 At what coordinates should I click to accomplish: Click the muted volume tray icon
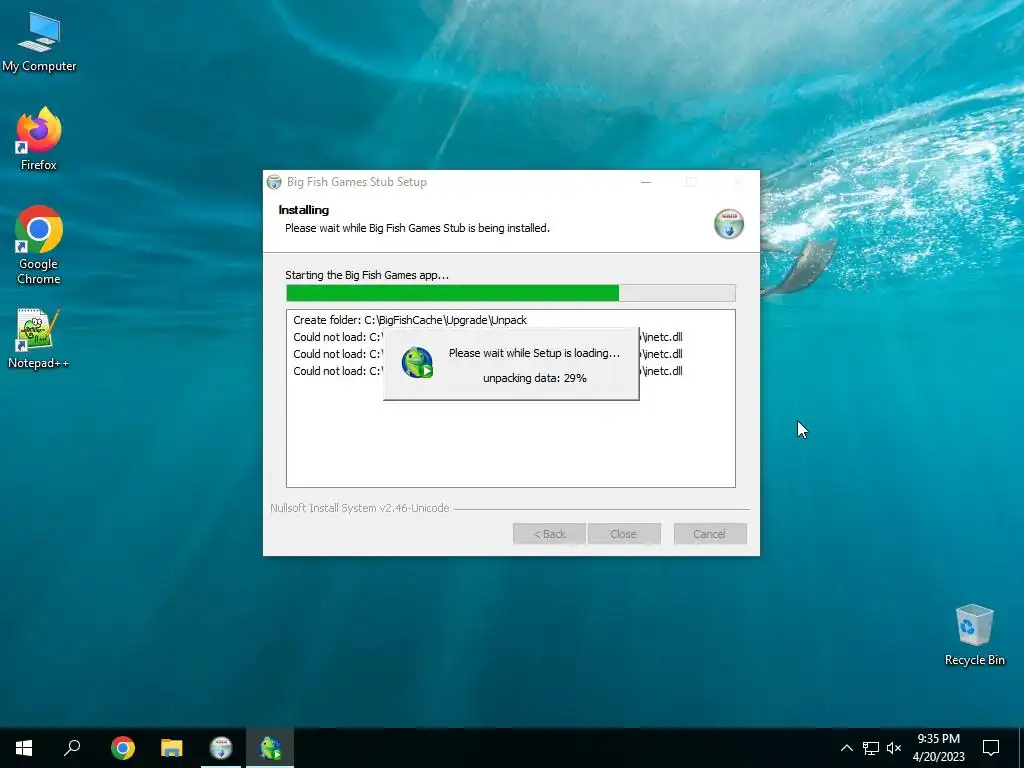coord(894,748)
